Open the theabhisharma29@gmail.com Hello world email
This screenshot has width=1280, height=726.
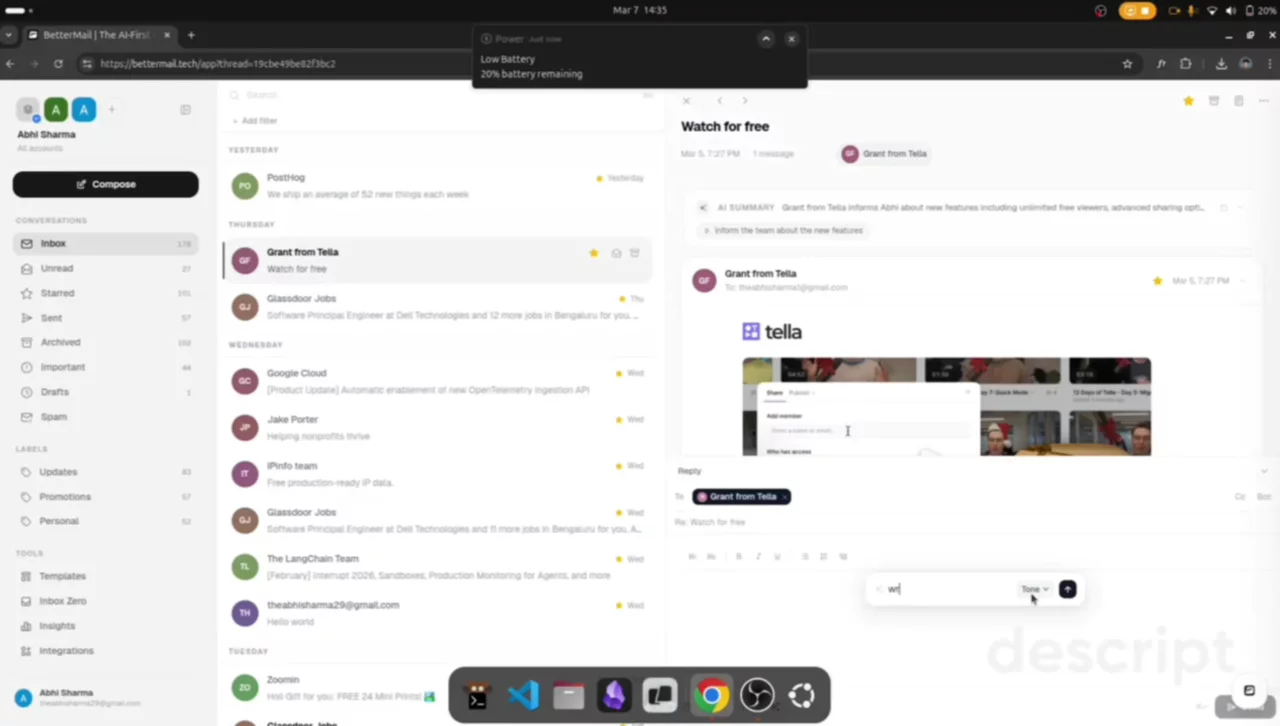[438, 613]
